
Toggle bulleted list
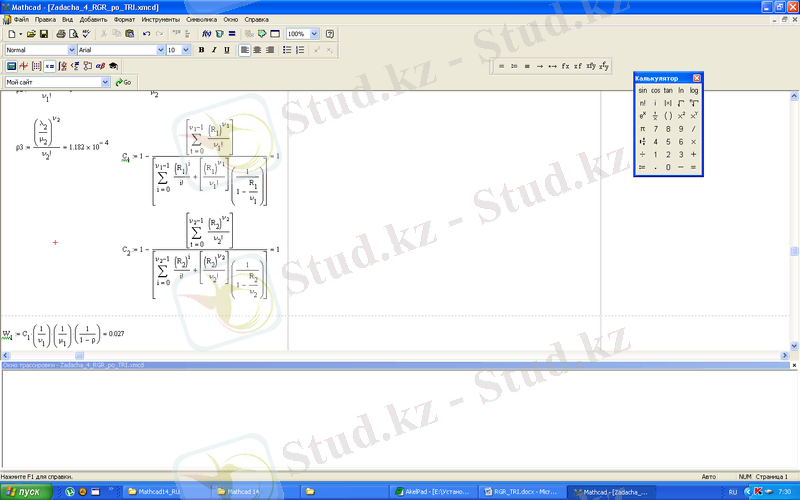[x=287, y=50]
